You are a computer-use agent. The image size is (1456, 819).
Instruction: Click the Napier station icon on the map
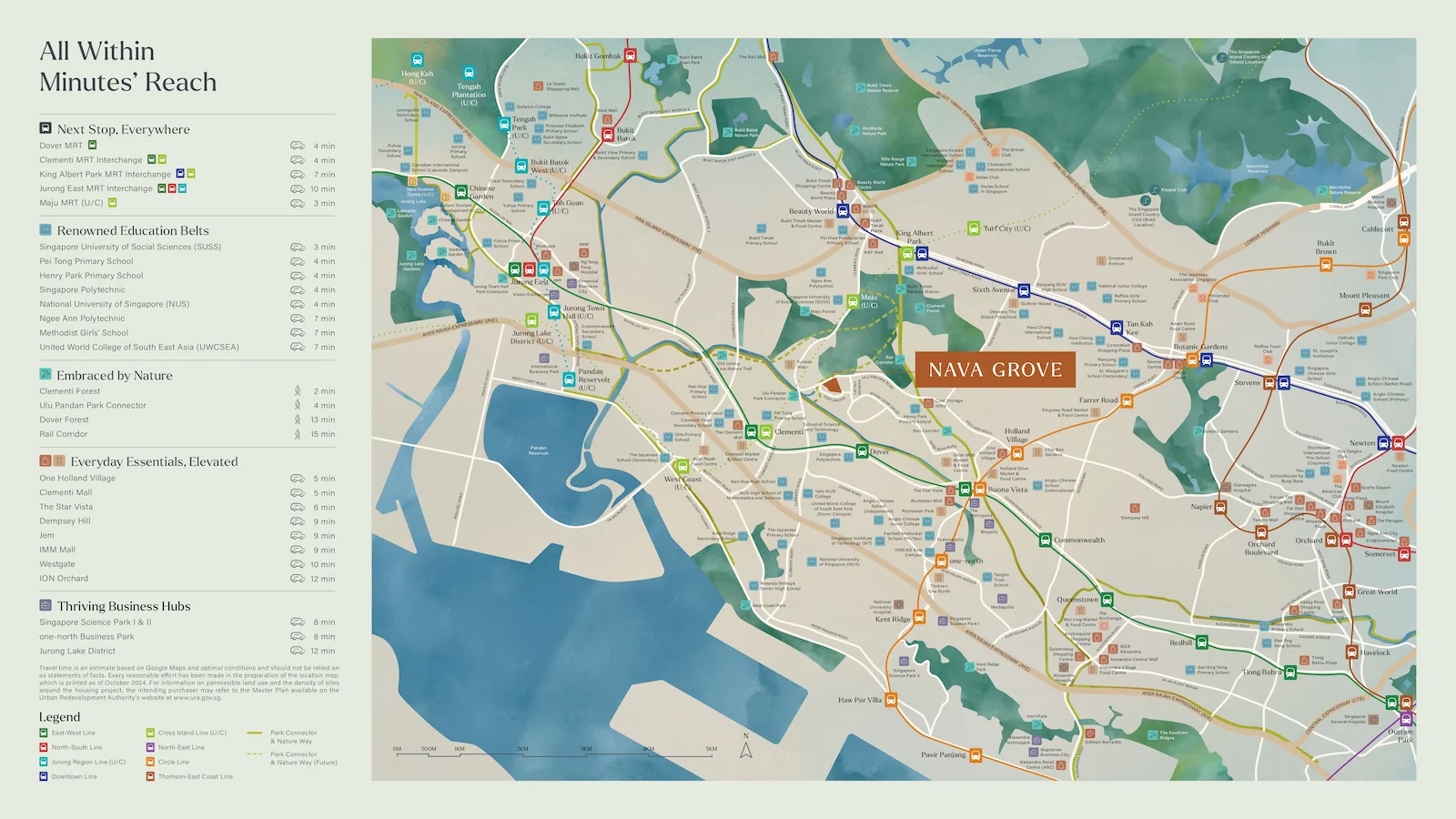tap(1221, 507)
